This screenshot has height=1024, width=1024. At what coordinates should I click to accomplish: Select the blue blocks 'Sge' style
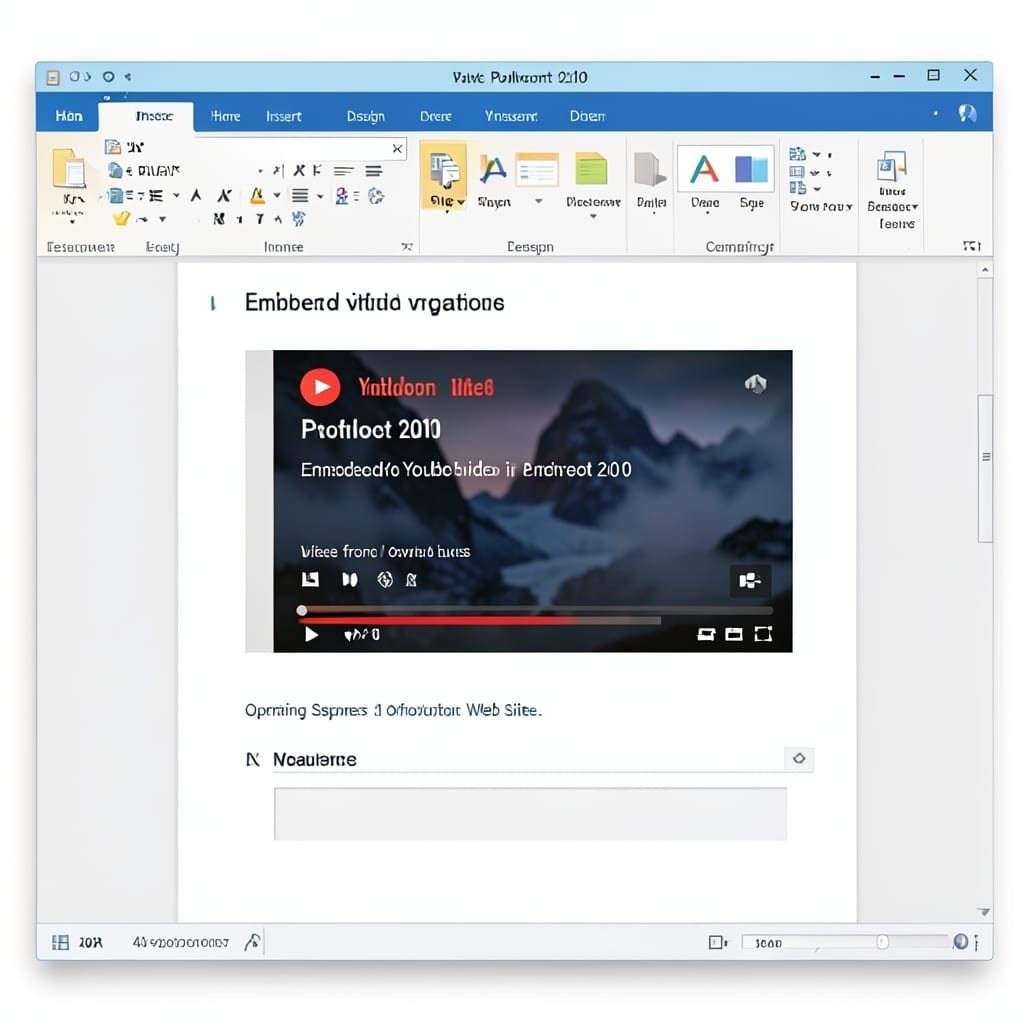coord(751,169)
